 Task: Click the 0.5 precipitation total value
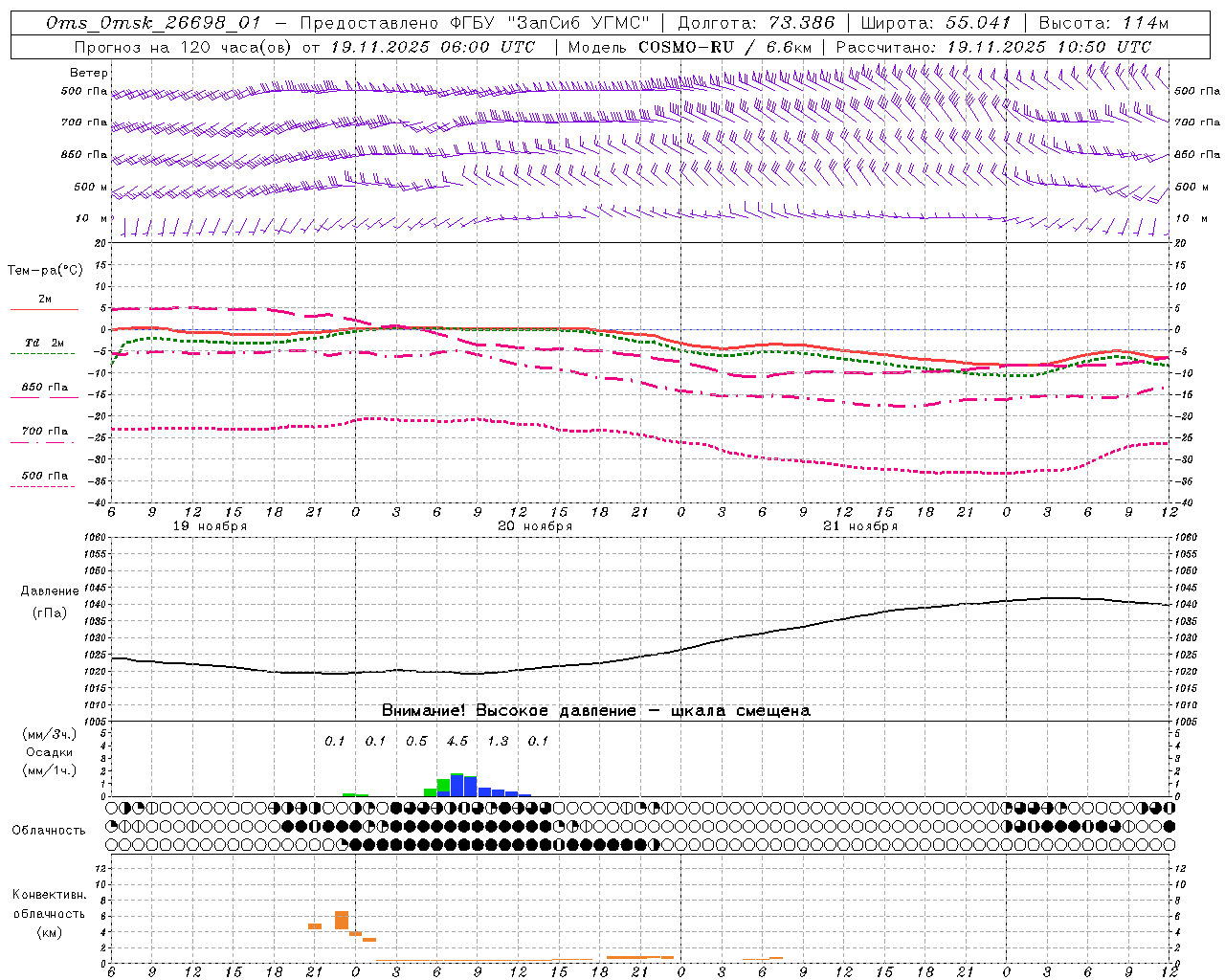(x=416, y=742)
